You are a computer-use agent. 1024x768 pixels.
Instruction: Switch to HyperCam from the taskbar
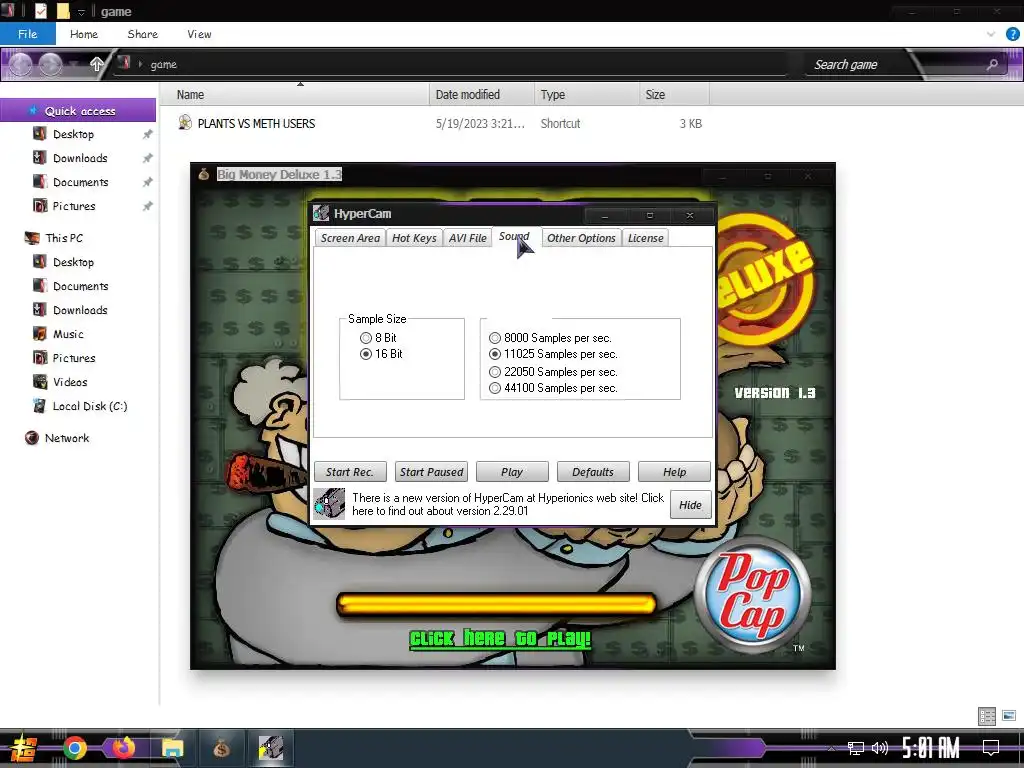point(270,748)
